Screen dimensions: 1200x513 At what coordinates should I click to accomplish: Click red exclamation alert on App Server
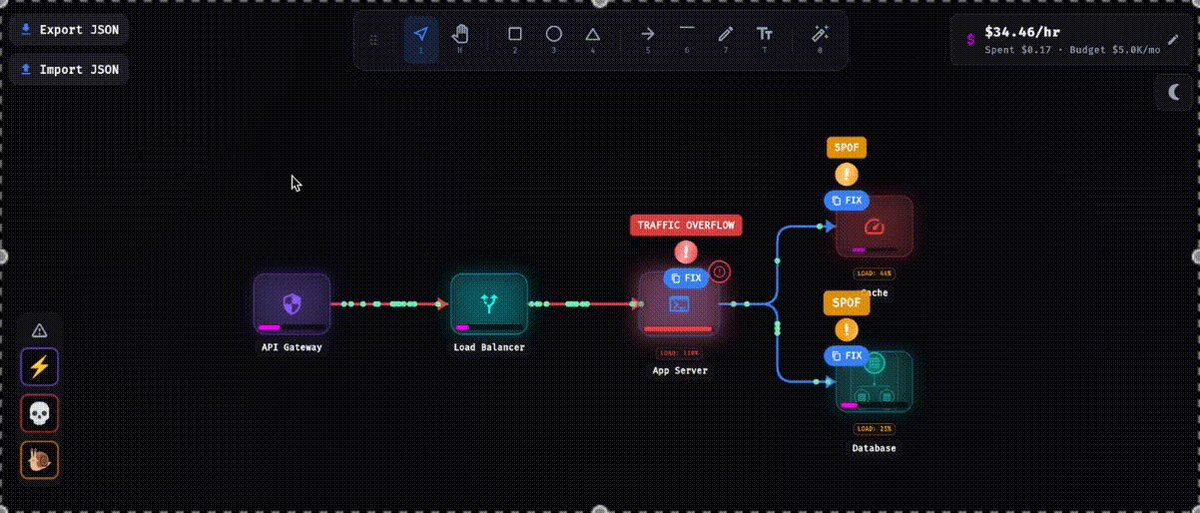[x=685, y=252]
